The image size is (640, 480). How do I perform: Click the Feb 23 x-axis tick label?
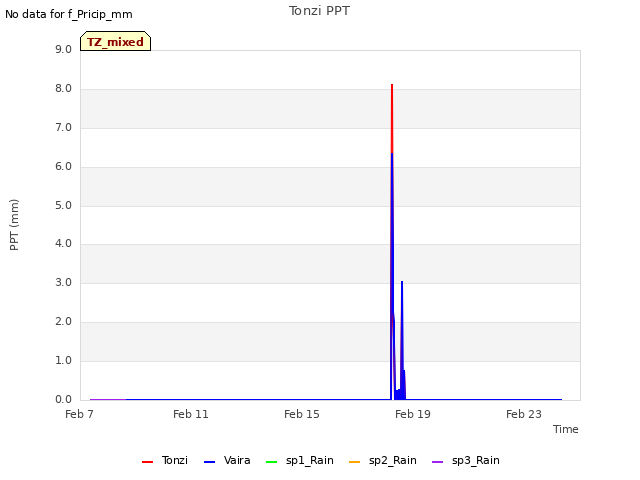pyautogui.click(x=524, y=414)
